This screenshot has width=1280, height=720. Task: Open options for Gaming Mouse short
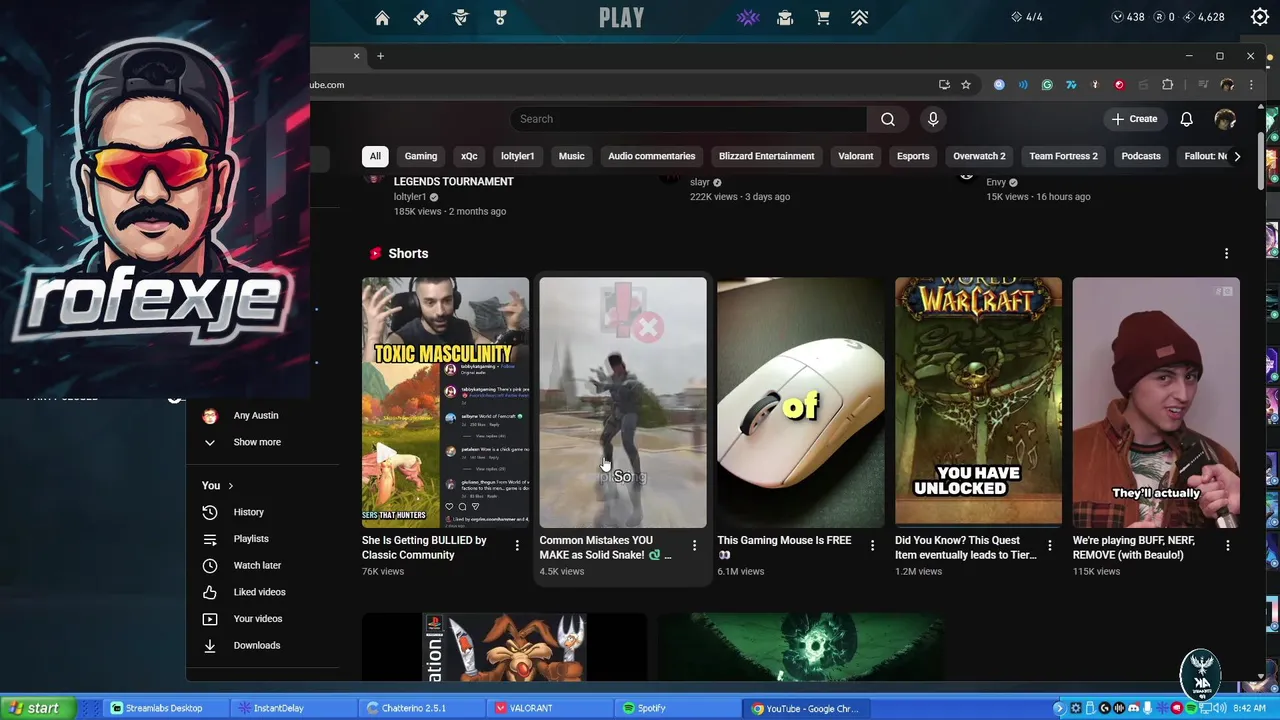[872, 546]
